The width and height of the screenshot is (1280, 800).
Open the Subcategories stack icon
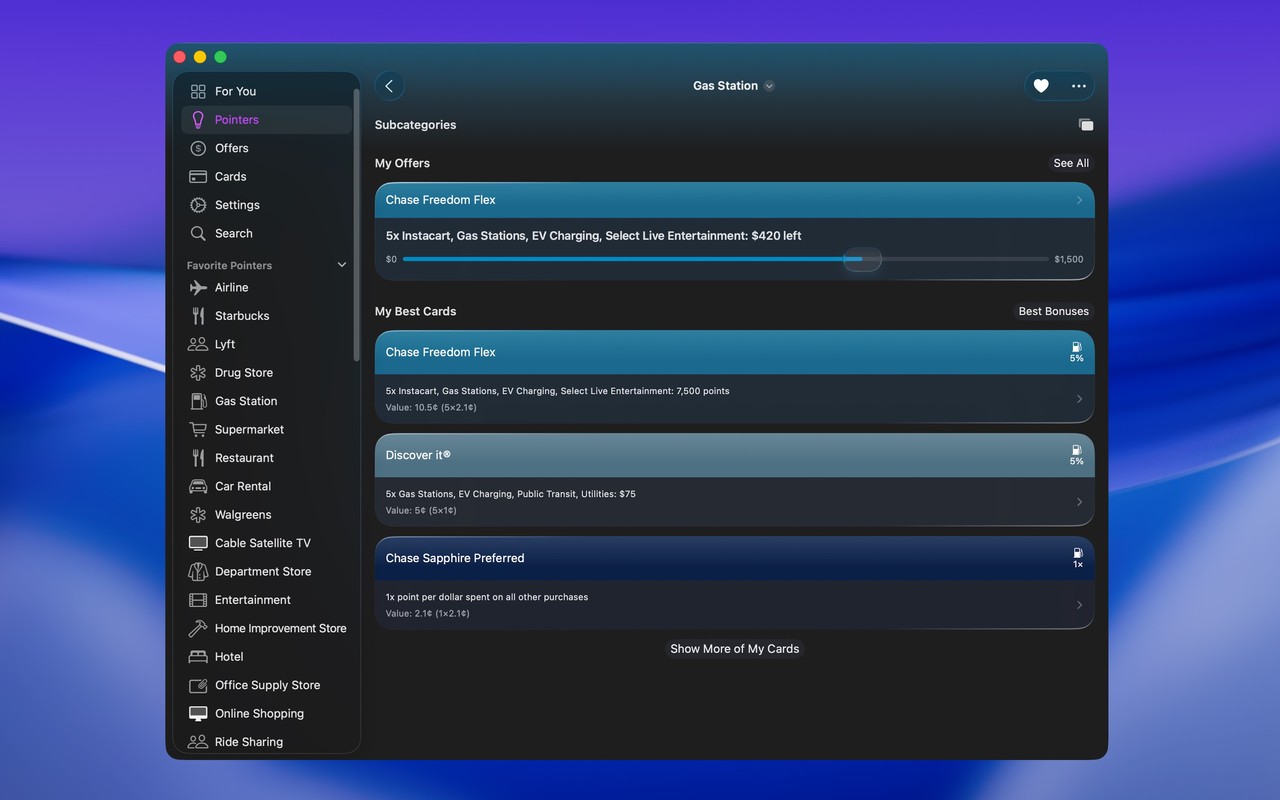[1086, 125]
